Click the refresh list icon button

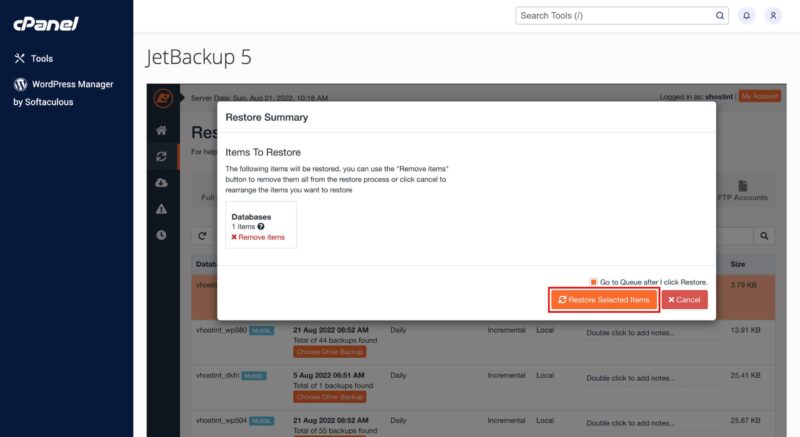(x=203, y=236)
